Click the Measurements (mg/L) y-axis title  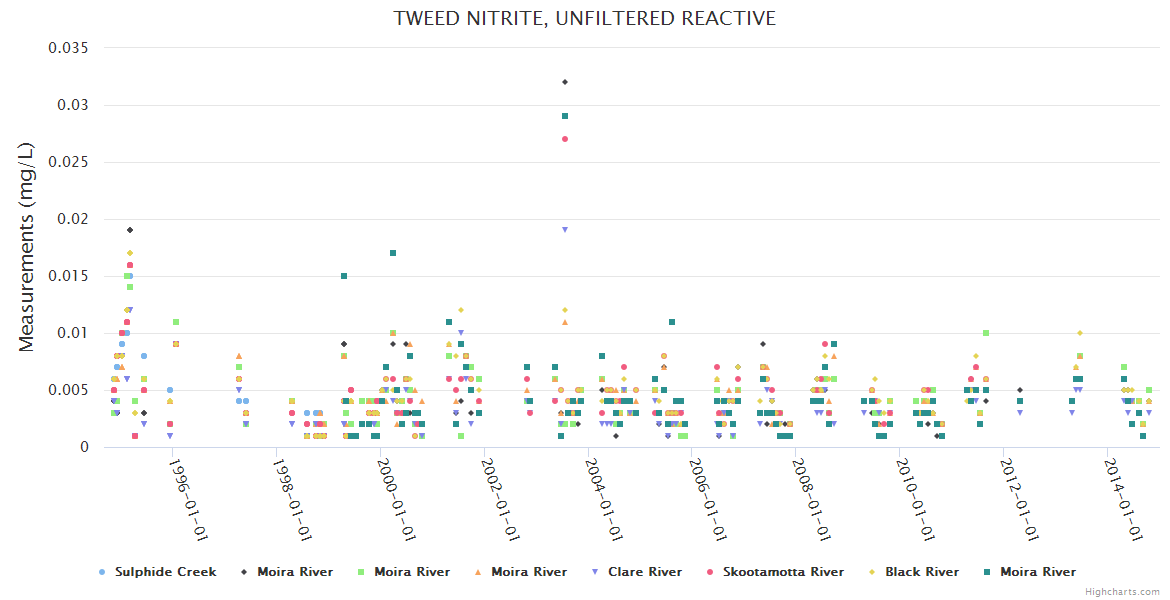[x=27, y=247]
